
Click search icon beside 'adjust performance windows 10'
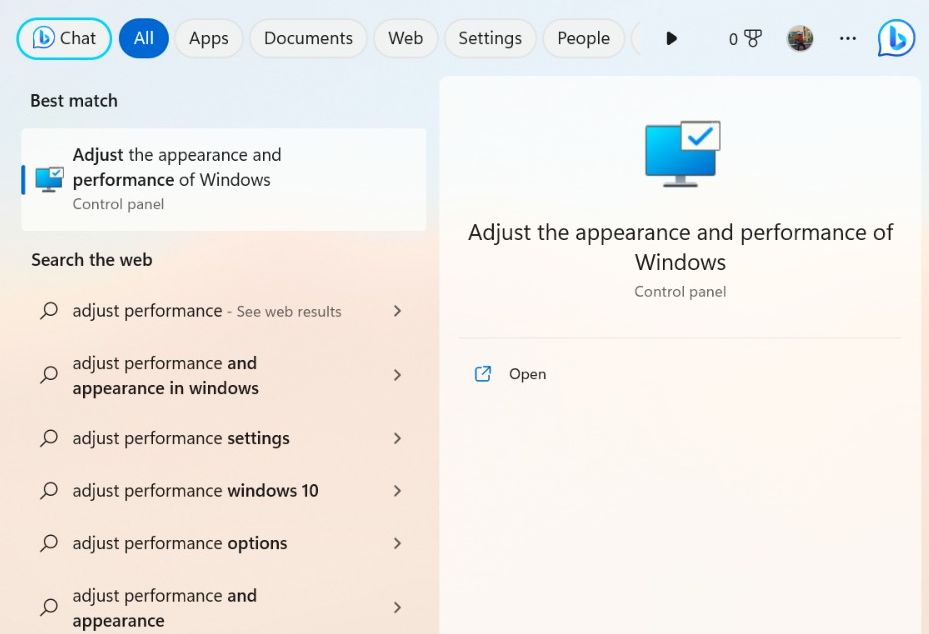(49, 491)
